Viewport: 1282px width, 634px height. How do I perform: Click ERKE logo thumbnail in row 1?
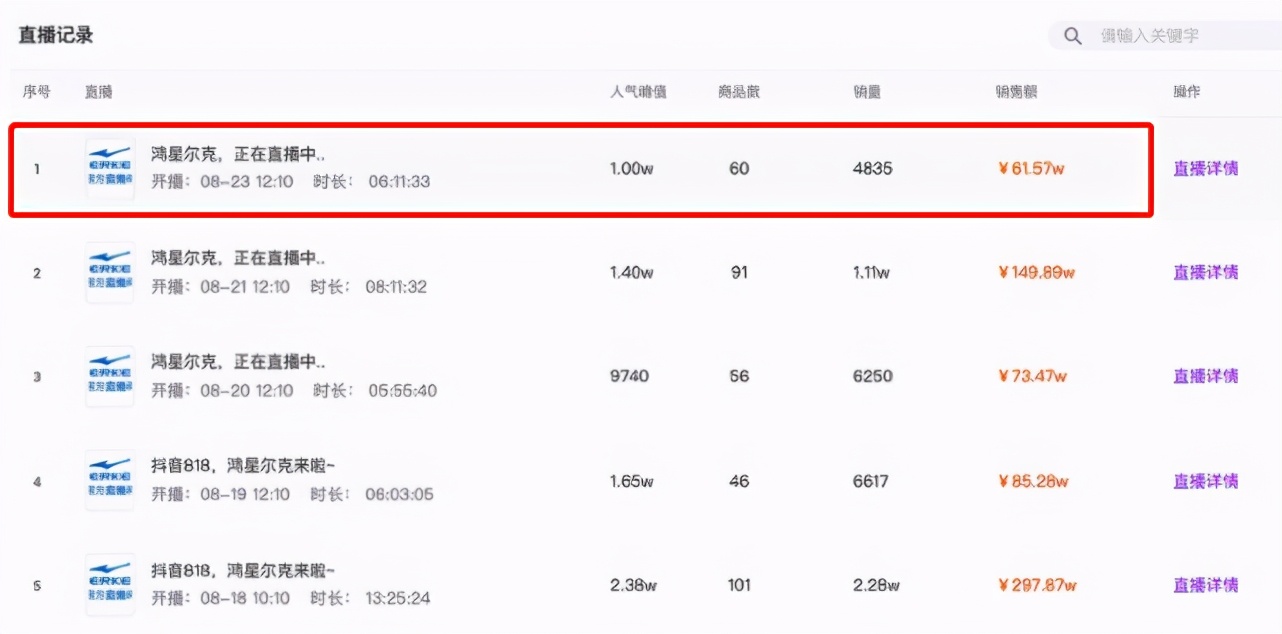point(110,168)
